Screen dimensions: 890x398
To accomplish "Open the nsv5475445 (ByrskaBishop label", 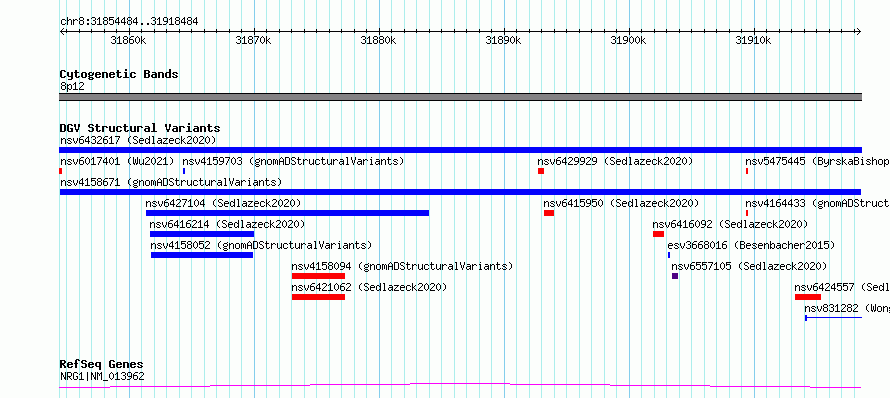I will pos(817,161).
